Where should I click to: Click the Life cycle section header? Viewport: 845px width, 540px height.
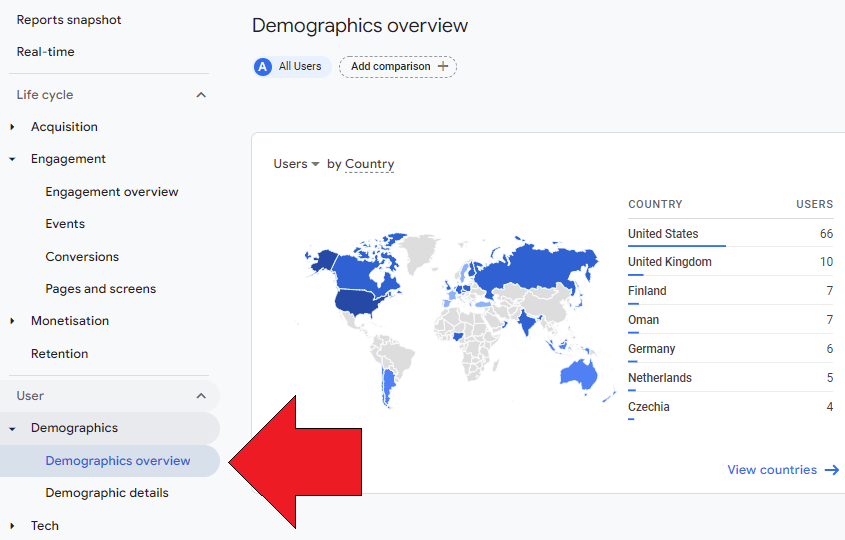click(x=45, y=95)
